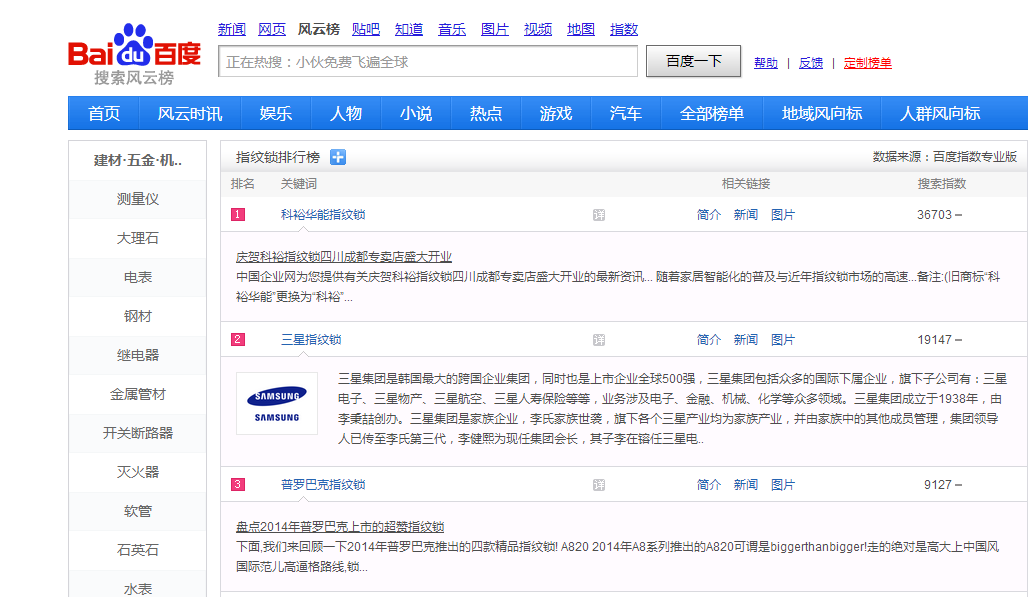
Task: Click the Baidu logo
Action: [134, 54]
